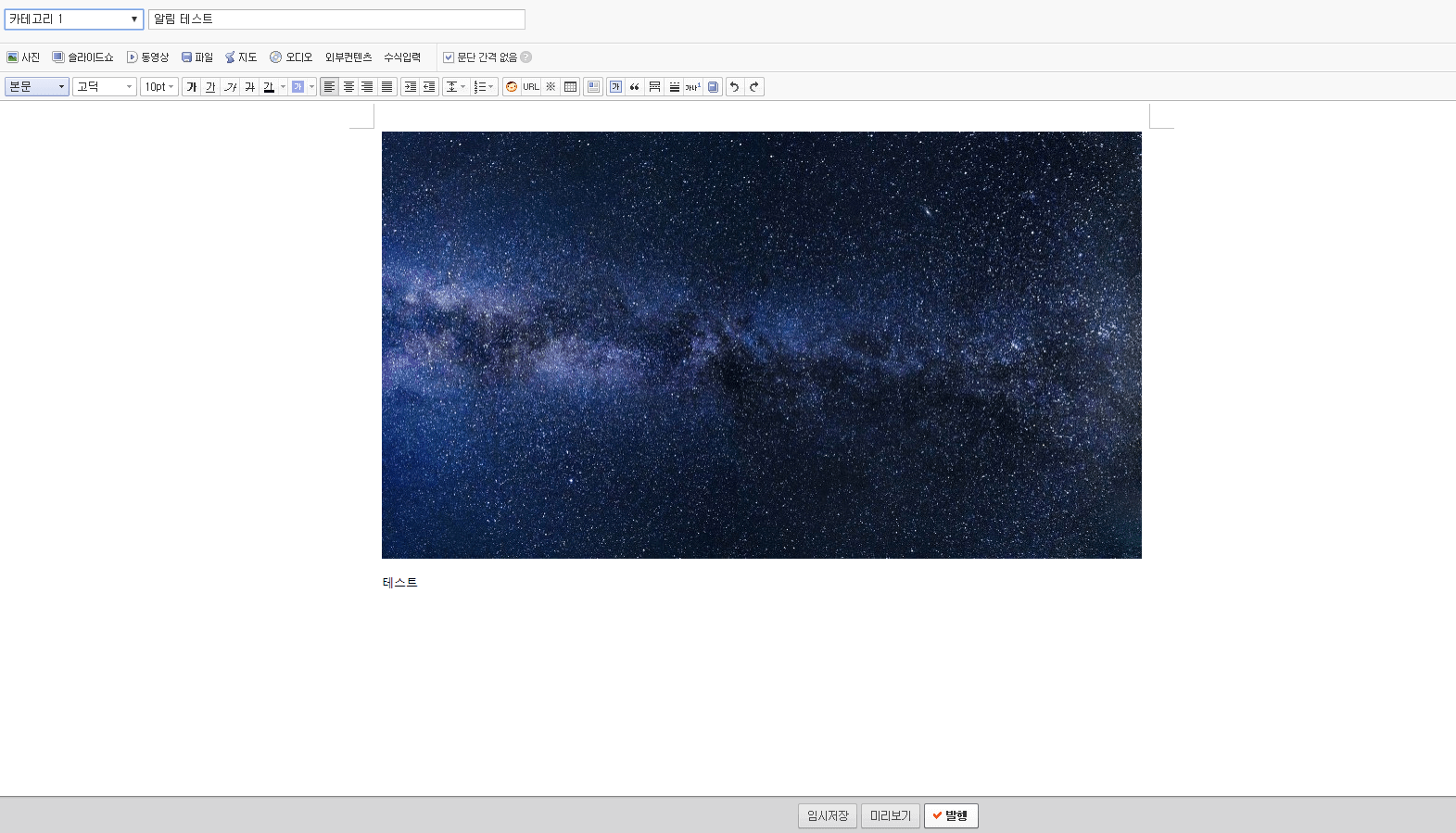Increase paragraph indent
Viewport: 1456px width, 833px height.
410,87
